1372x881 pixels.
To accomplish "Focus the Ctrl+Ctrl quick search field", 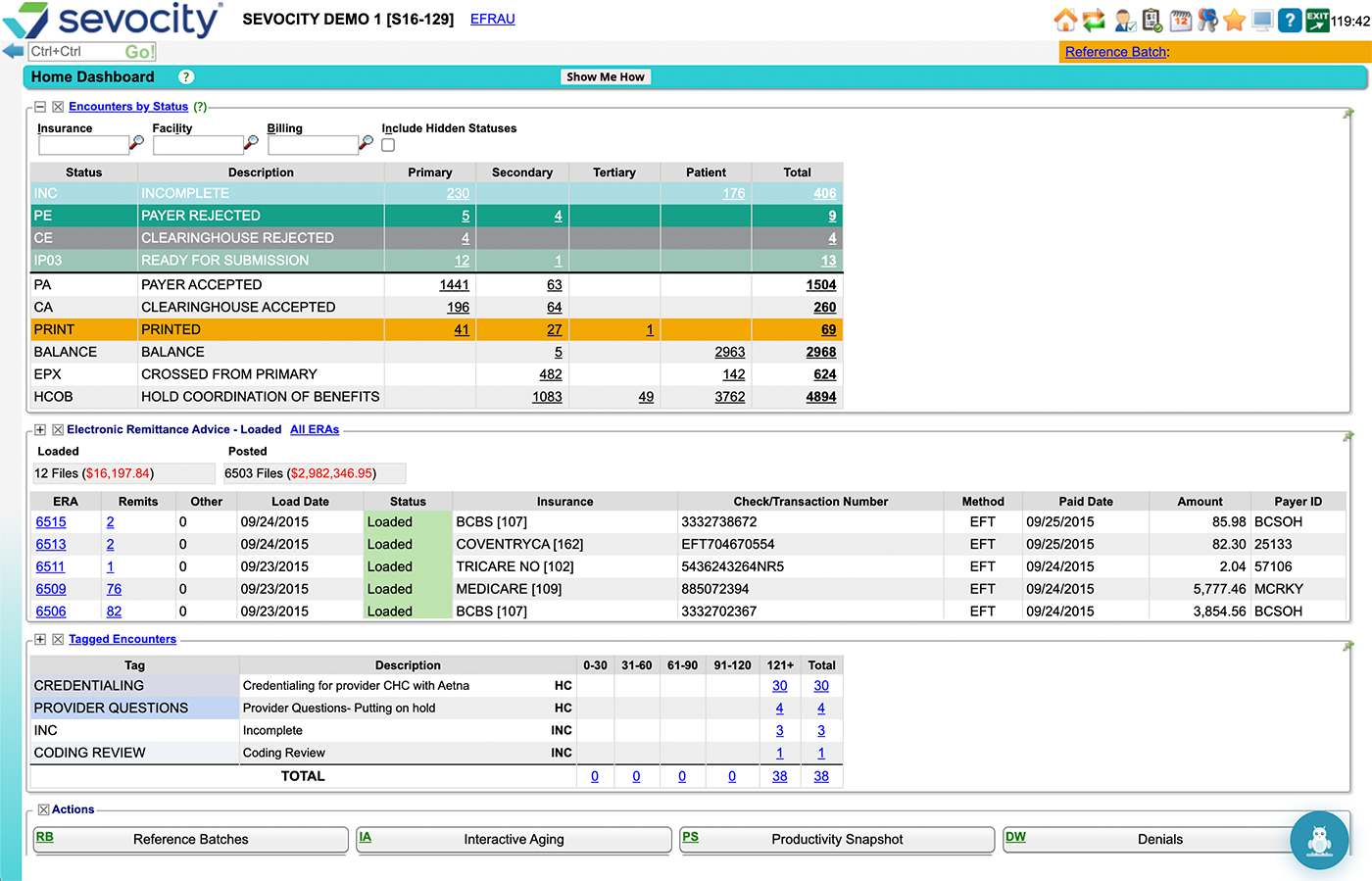I will [x=75, y=52].
